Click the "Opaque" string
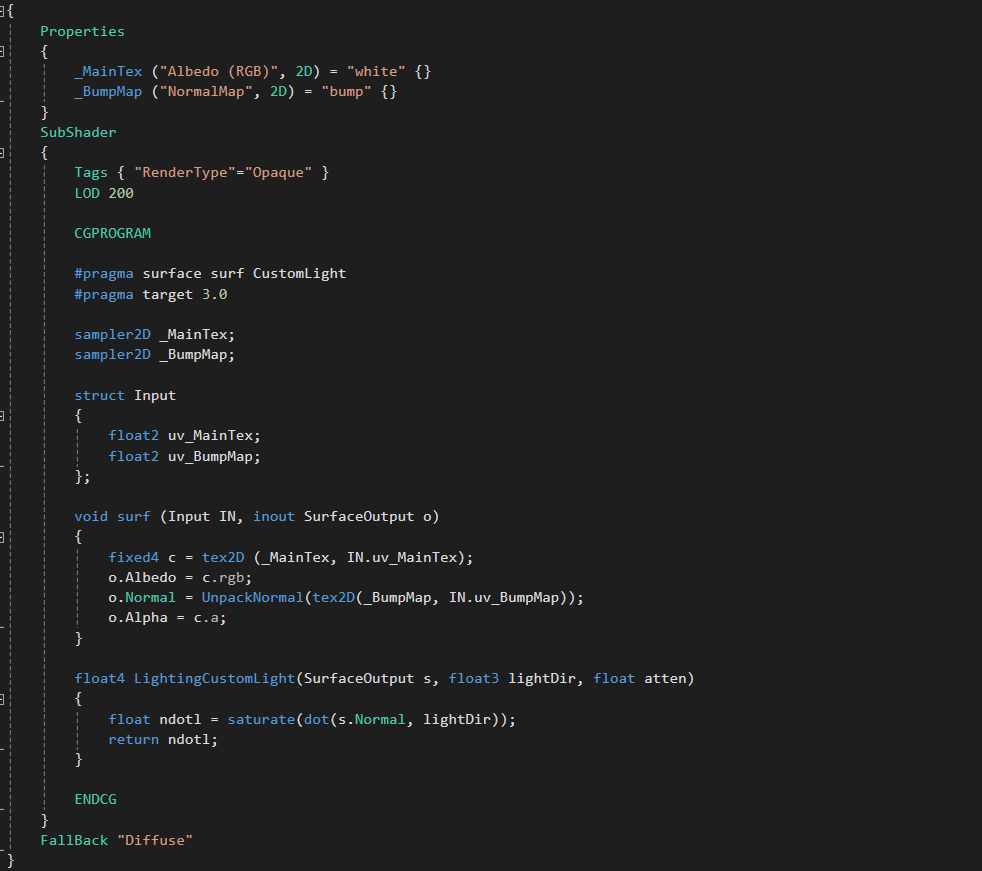The height and width of the screenshot is (871, 982). [x=278, y=173]
